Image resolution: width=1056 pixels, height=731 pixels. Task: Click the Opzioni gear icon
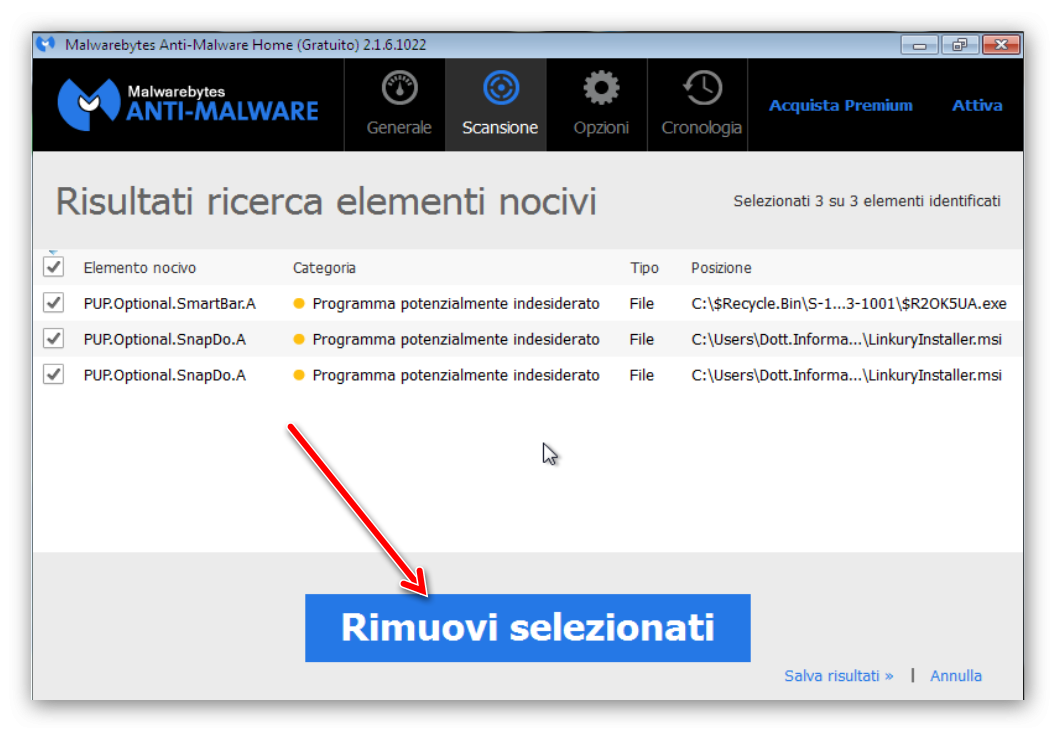coord(601,88)
